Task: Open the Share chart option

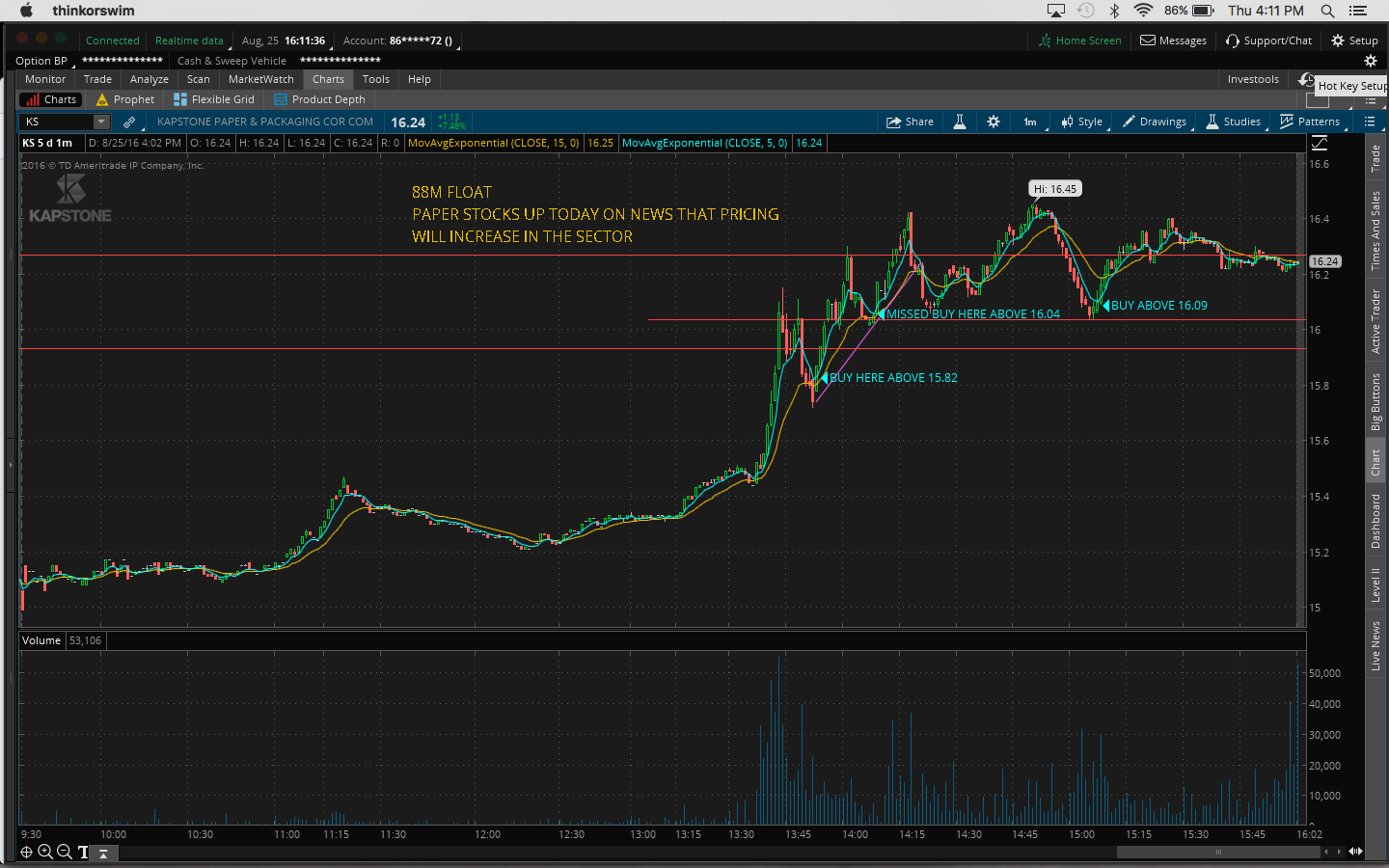Action: coord(910,122)
